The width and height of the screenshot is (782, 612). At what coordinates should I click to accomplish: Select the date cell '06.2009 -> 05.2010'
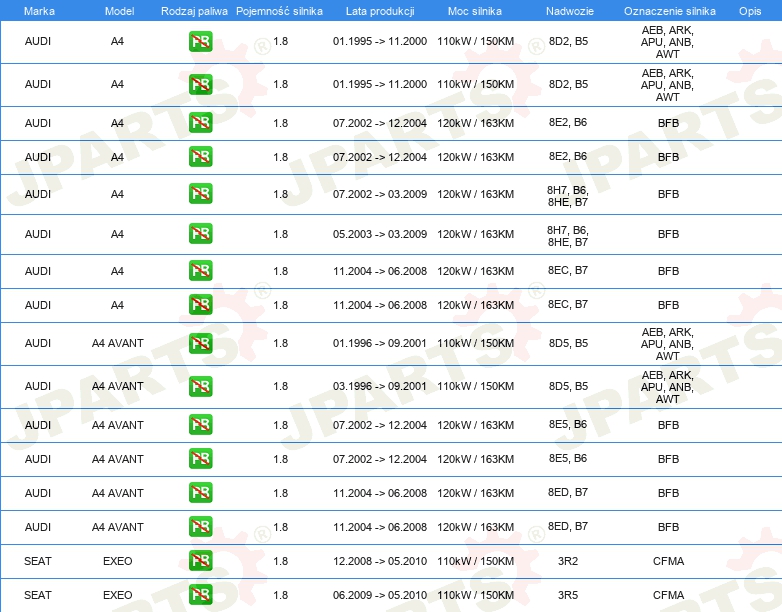click(380, 595)
